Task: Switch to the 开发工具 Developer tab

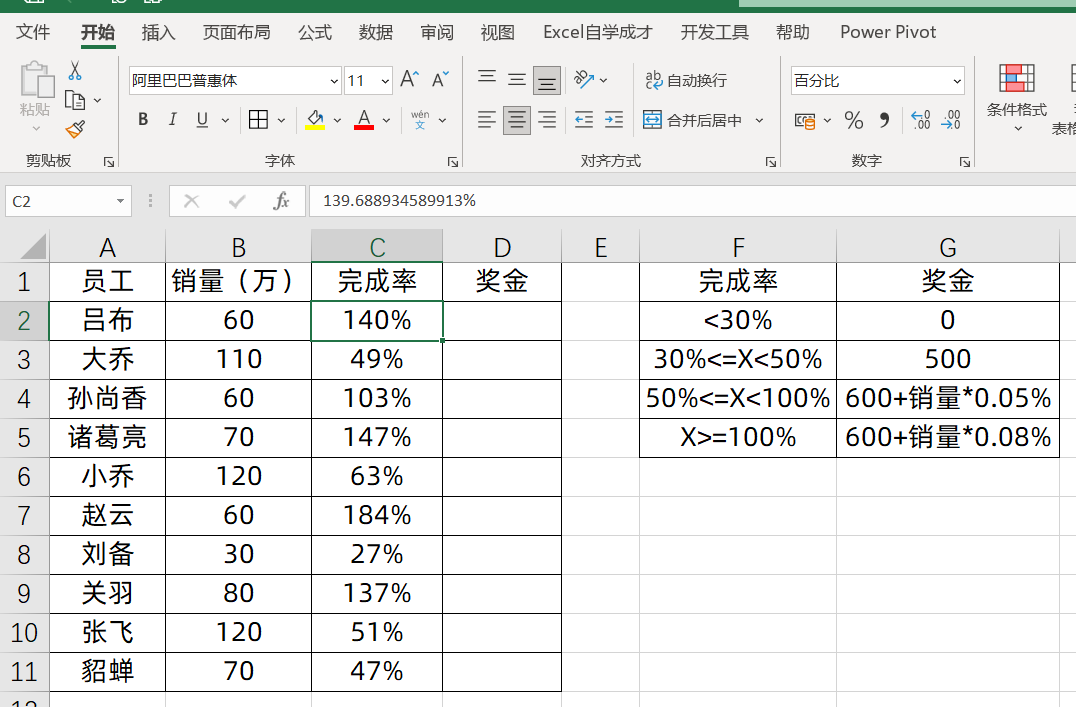Action: pos(714,32)
